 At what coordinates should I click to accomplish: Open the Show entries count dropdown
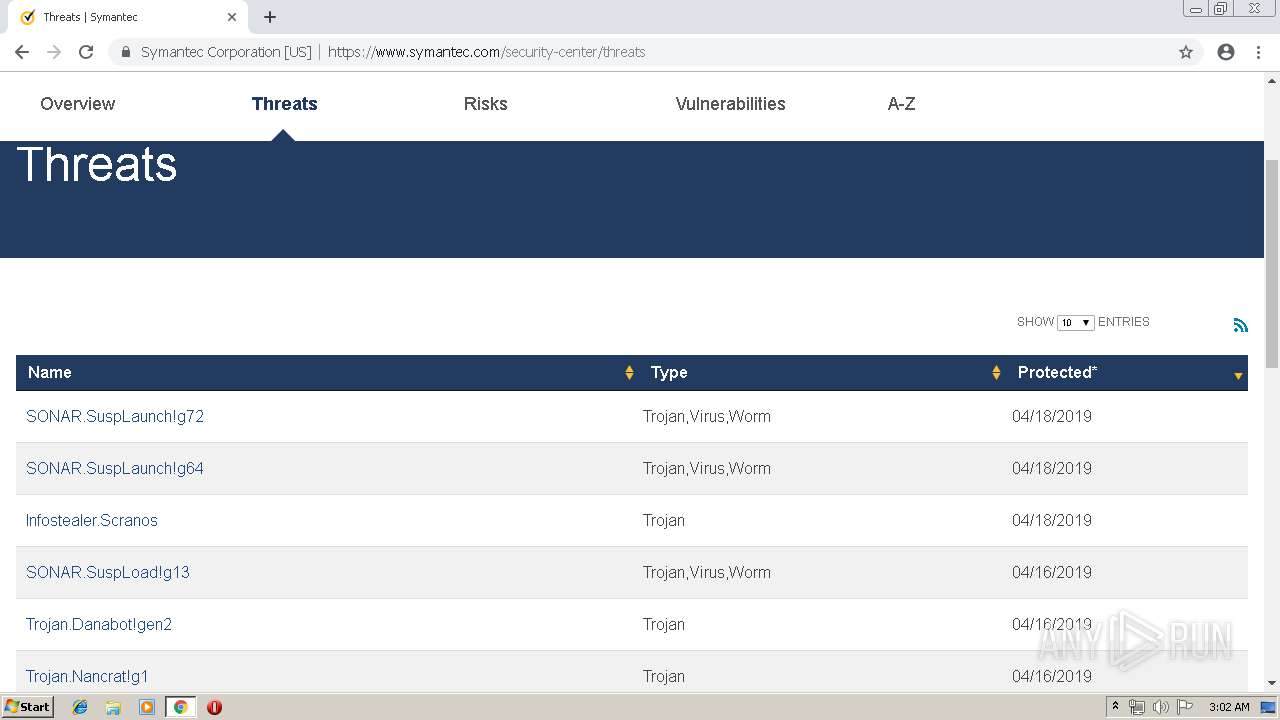[1075, 322]
